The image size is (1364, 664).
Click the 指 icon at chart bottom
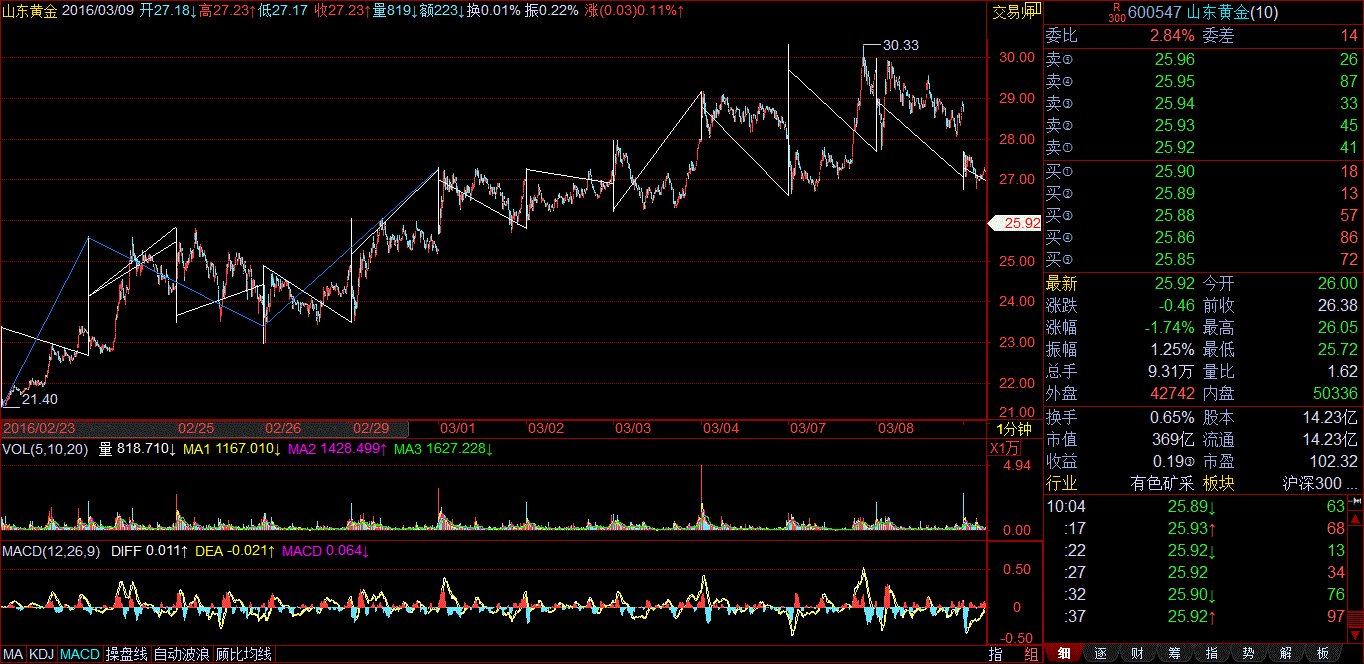point(996,654)
